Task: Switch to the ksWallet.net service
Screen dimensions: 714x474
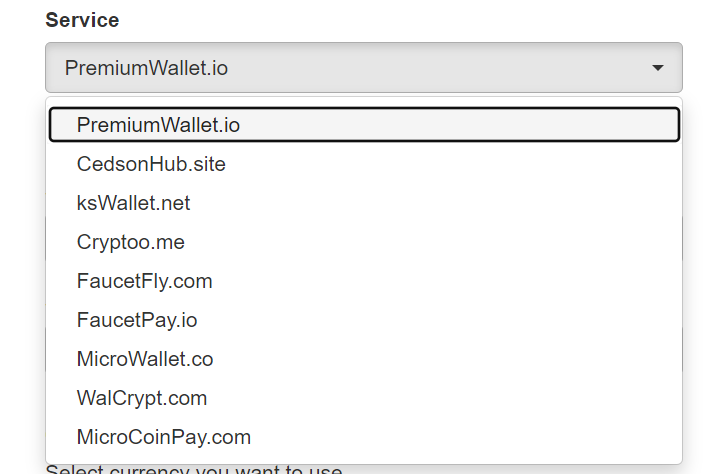Action: (133, 203)
